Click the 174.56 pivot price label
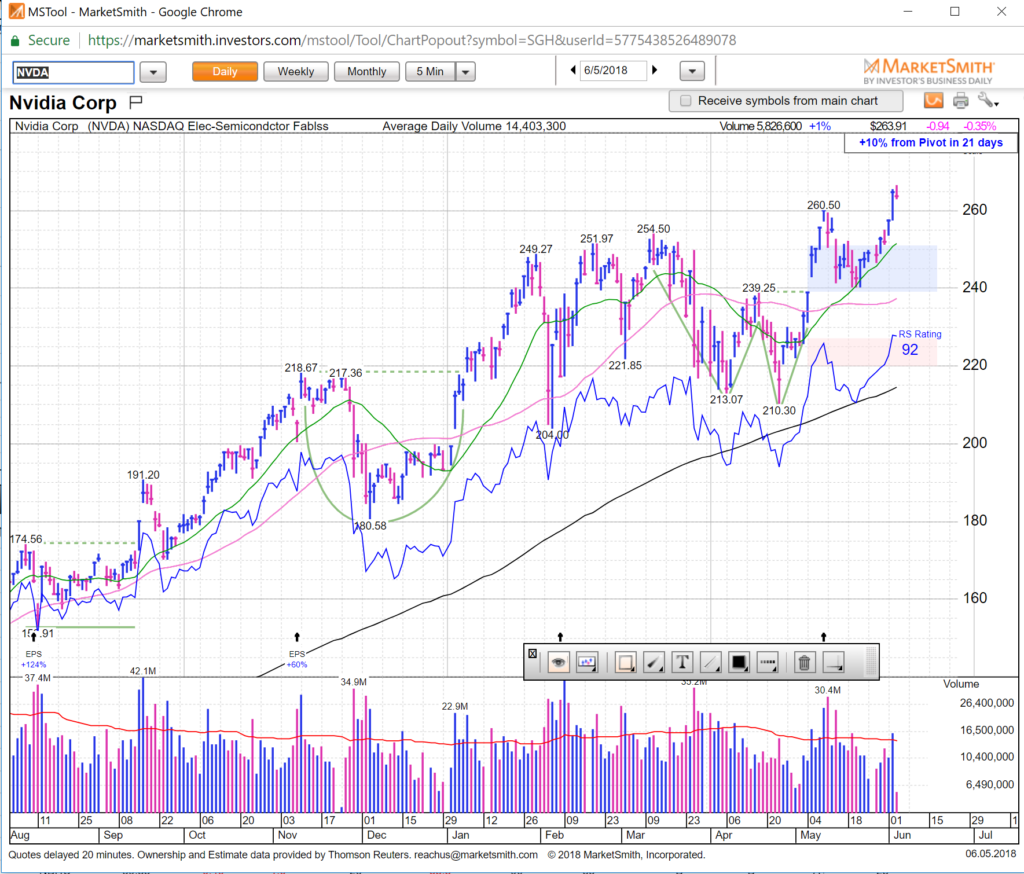 [26, 540]
